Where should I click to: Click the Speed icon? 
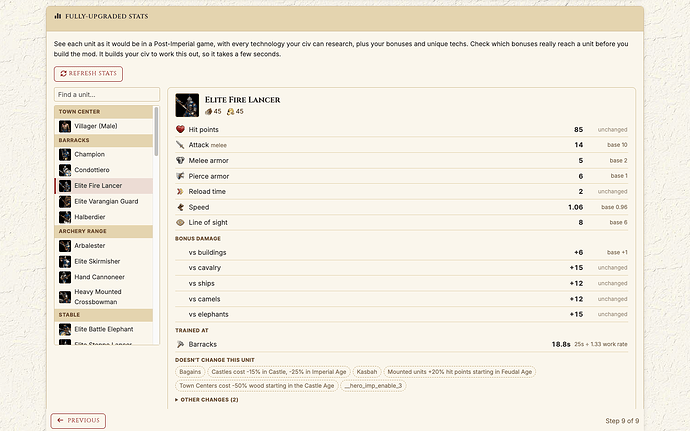click(180, 207)
